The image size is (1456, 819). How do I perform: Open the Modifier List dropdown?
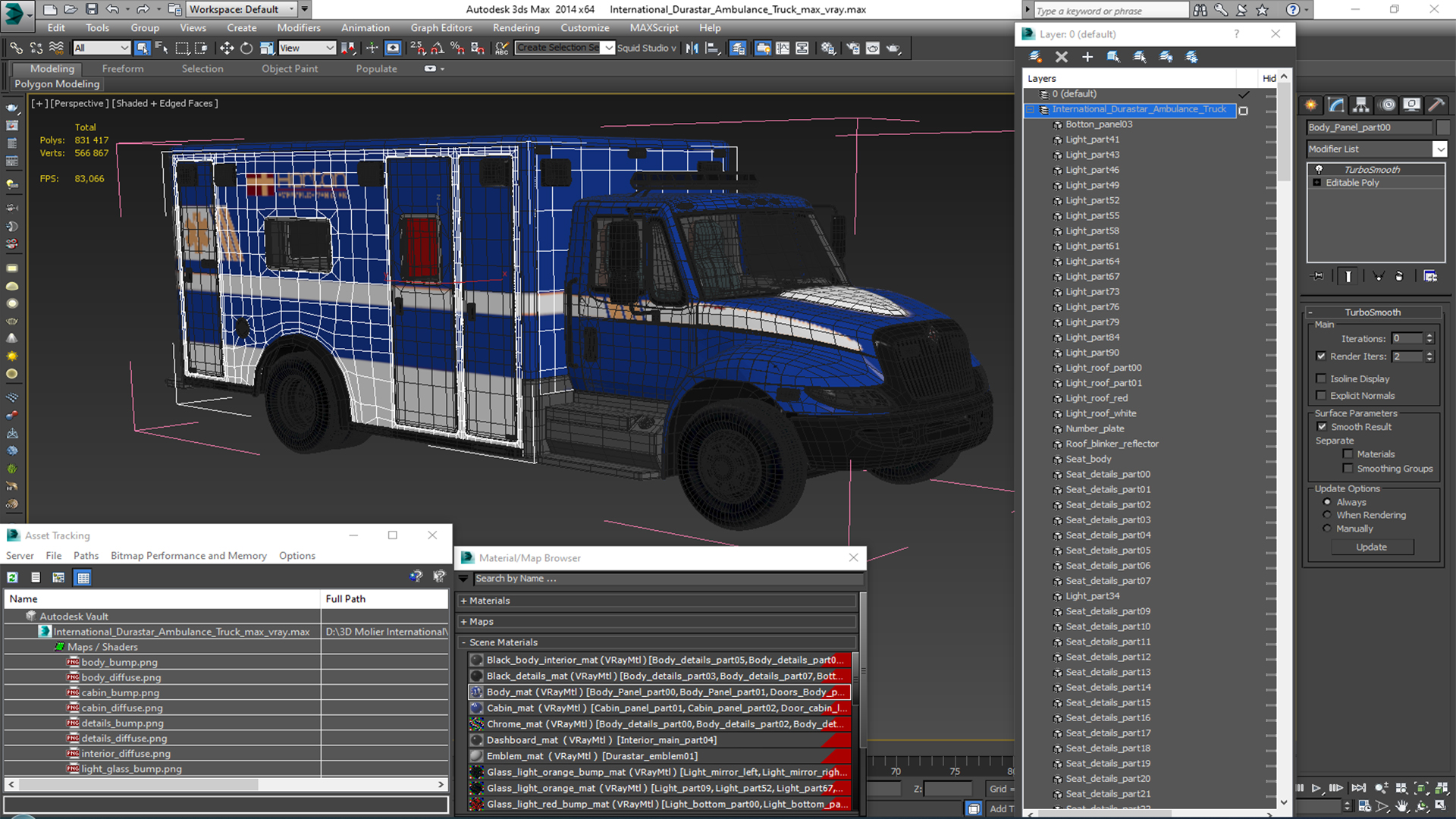click(1439, 149)
